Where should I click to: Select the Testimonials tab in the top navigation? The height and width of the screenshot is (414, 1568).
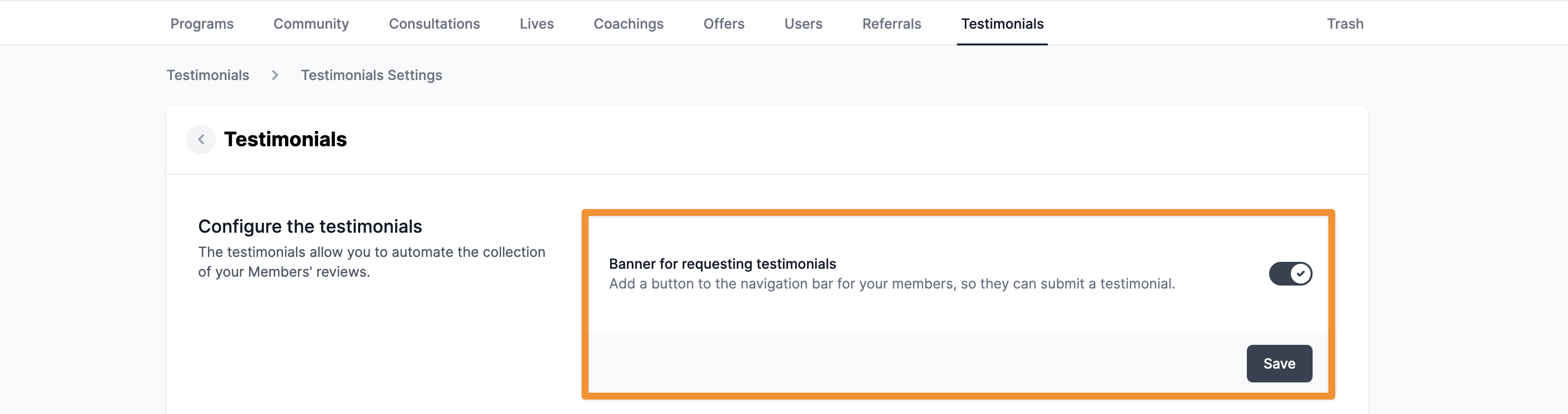1002,24
